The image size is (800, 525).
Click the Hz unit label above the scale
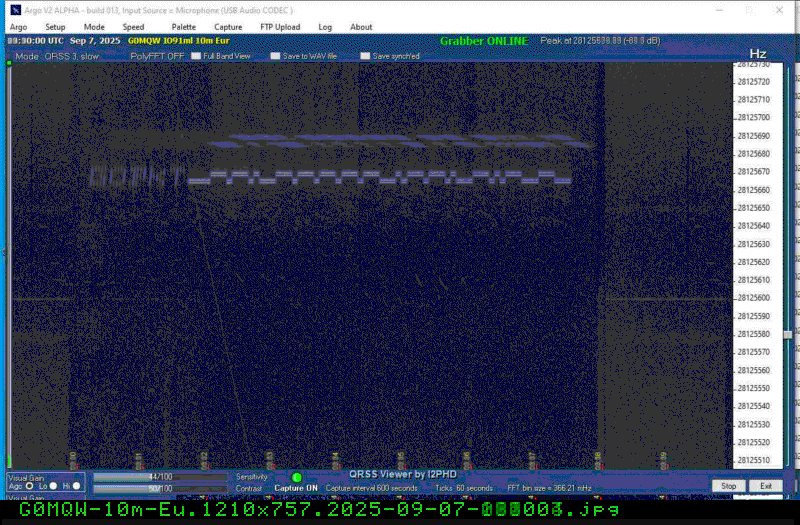[x=758, y=54]
